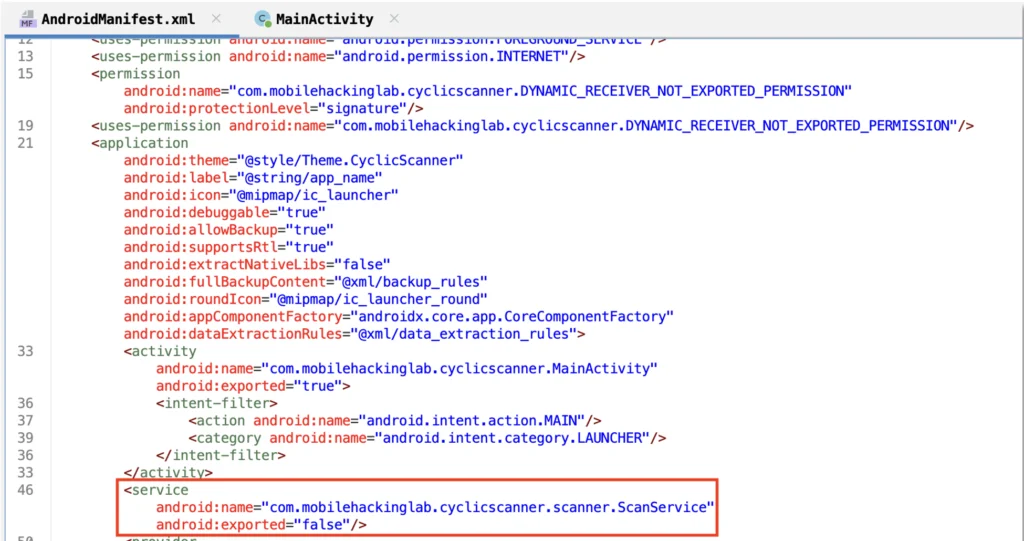Click the android:debuggable attribute line
Image resolution: width=1024 pixels, height=541 pixels.
(225, 212)
